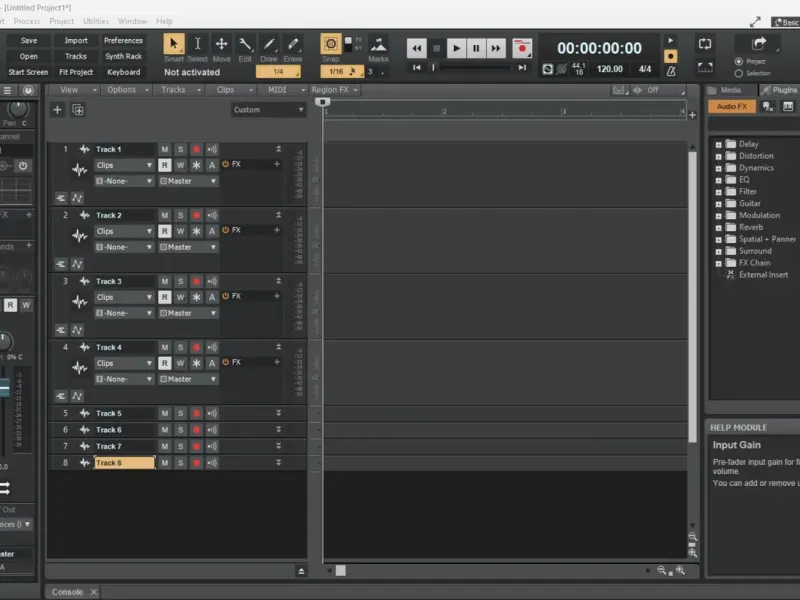Open Track 1 Clips edit filter dropdown

click(x=124, y=165)
